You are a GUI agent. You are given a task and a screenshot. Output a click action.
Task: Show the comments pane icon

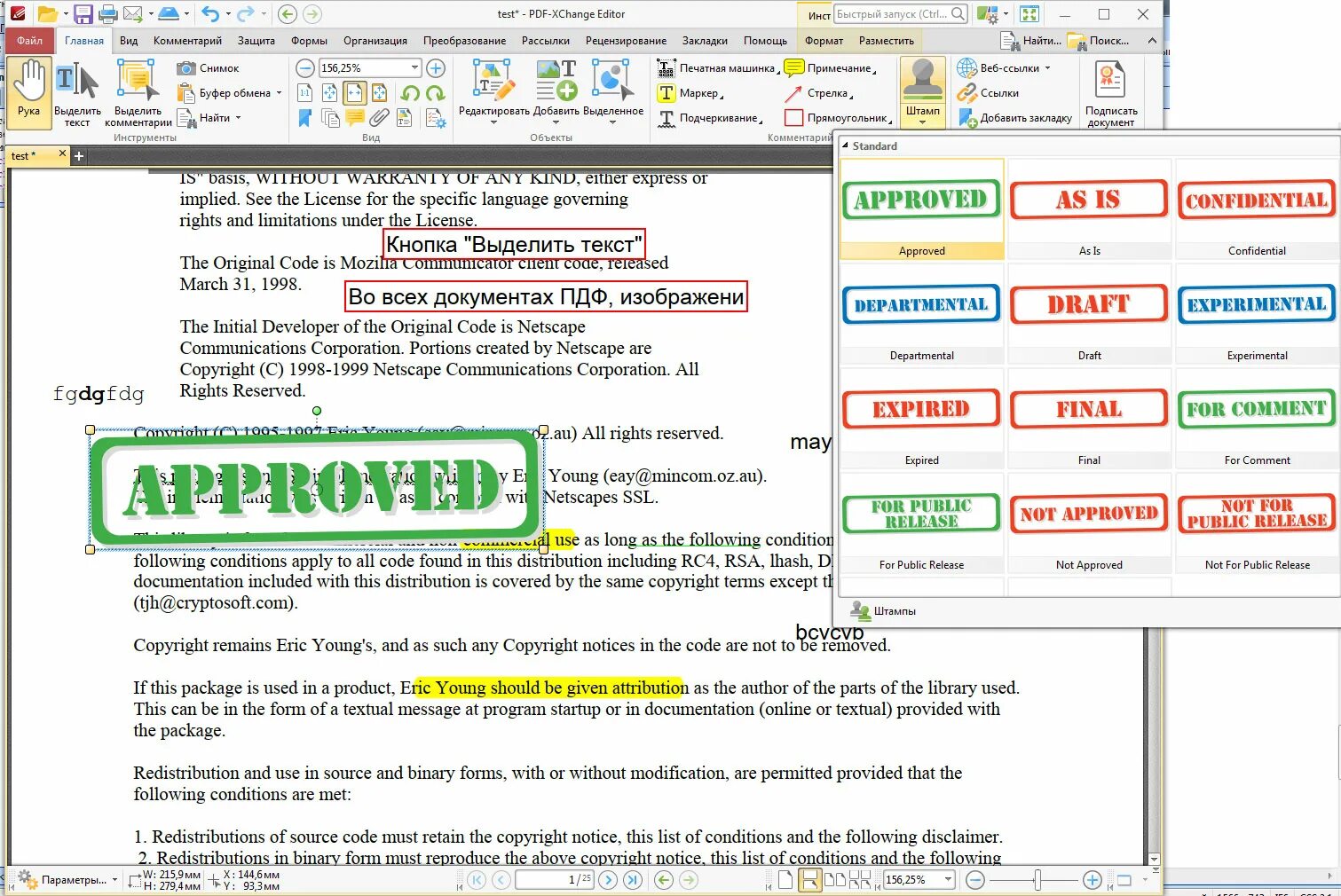[x=355, y=118]
